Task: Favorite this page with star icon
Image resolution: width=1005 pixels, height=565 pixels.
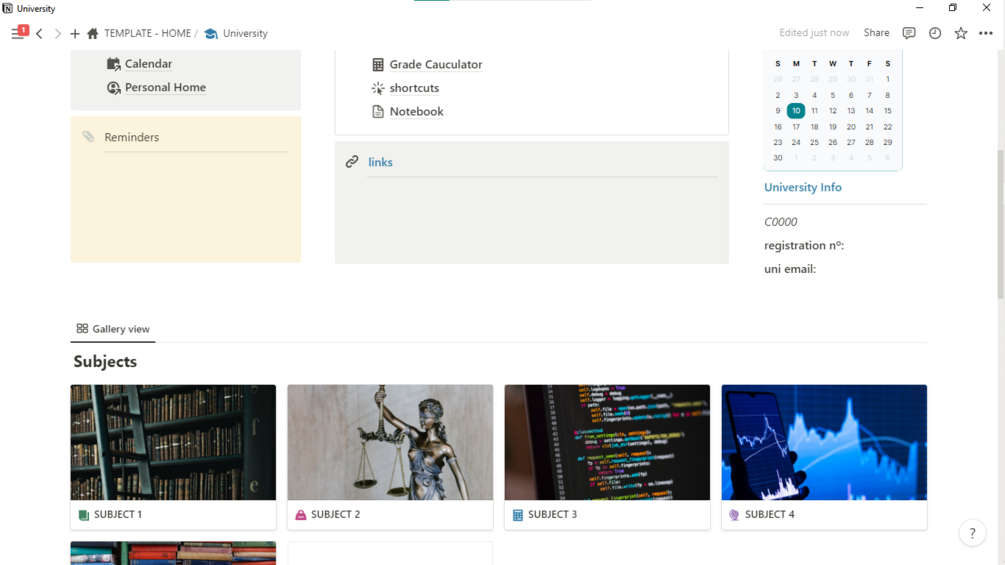Action: [x=960, y=33]
